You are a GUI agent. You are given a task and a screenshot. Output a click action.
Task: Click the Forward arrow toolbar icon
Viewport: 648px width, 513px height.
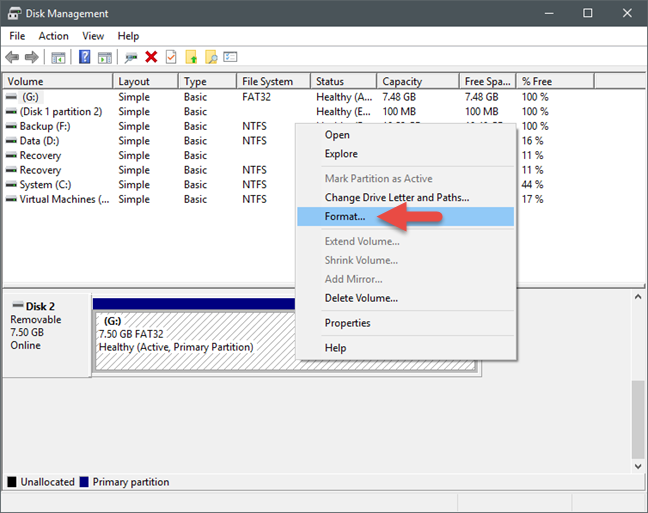coord(31,57)
